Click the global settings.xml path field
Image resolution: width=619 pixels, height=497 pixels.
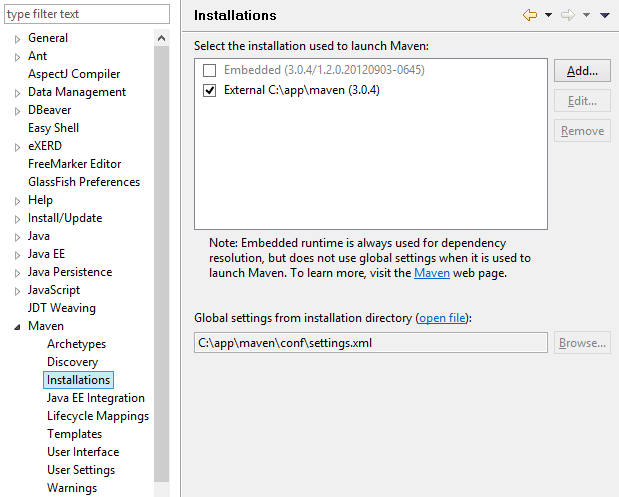(x=371, y=343)
